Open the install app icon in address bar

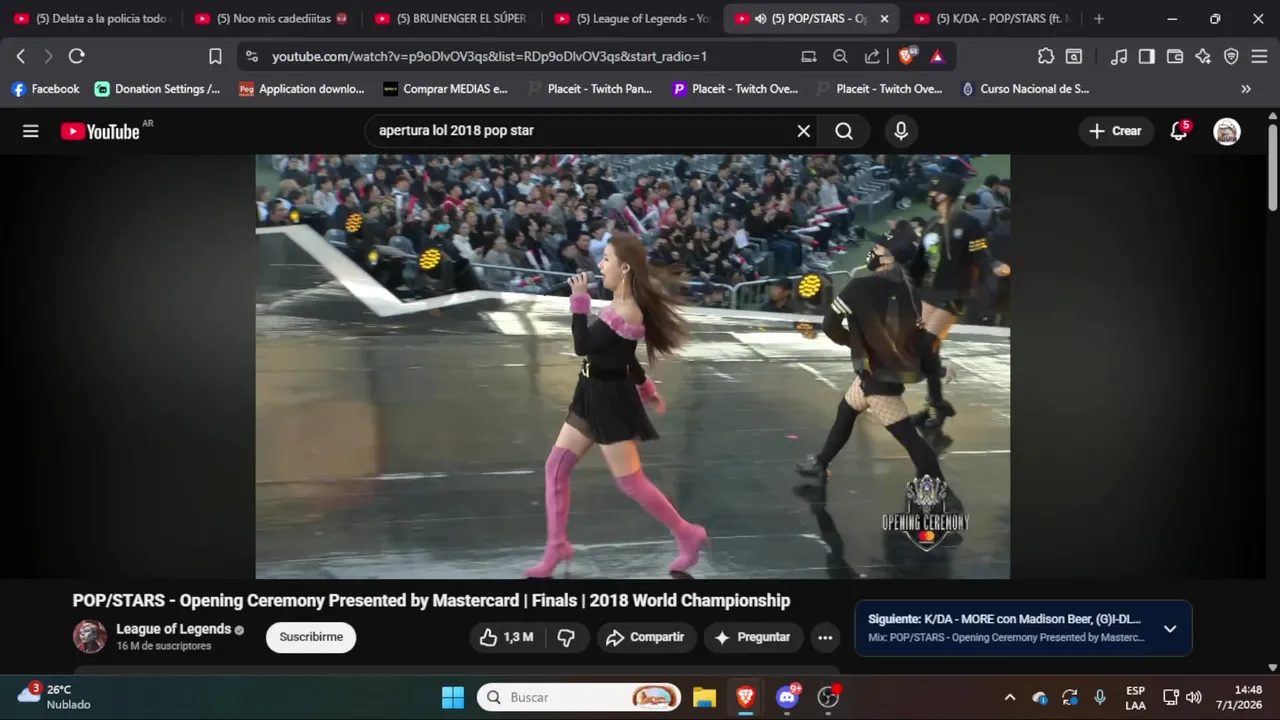point(808,56)
